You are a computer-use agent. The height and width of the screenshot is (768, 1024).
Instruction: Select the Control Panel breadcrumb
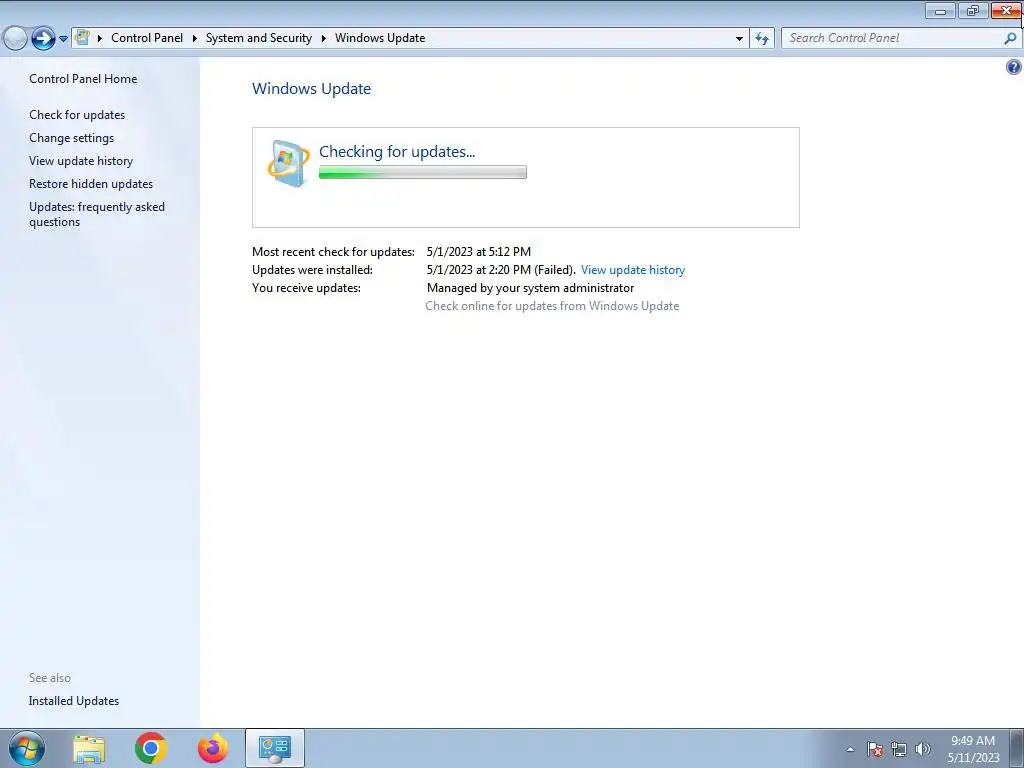[147, 38]
